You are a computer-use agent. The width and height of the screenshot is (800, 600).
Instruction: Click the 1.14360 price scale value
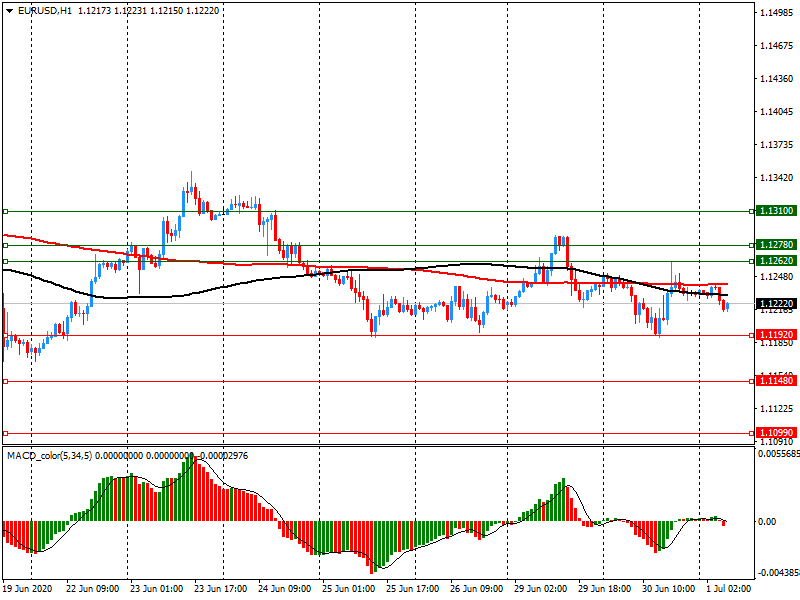[x=777, y=79]
